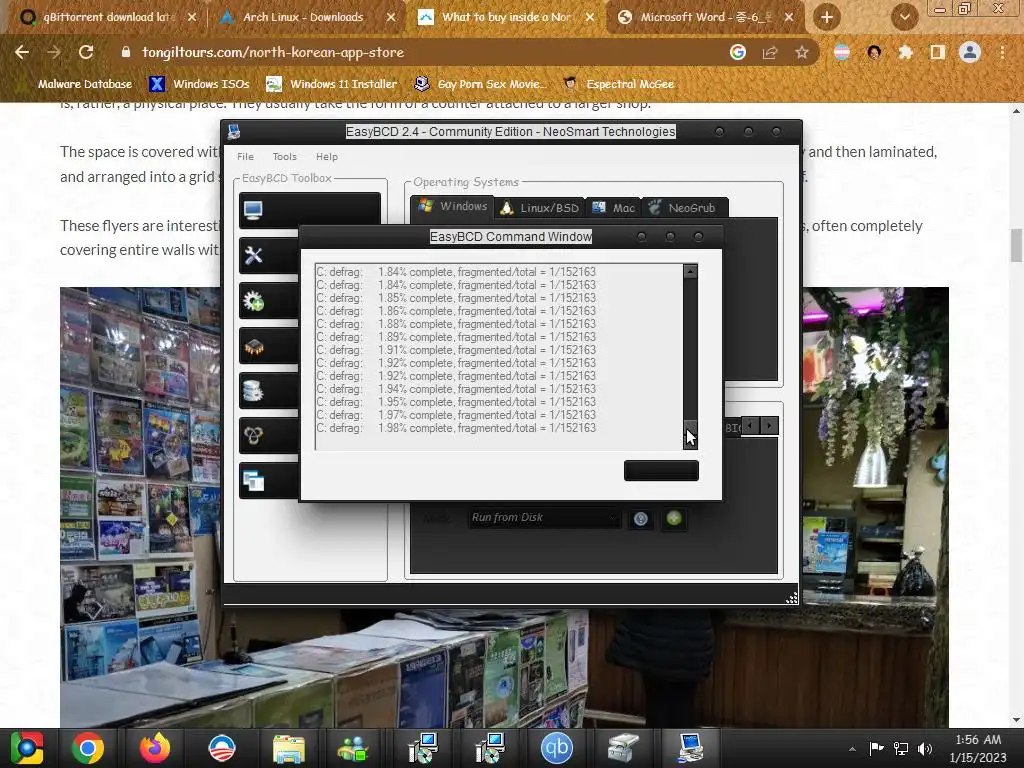Show hidden system tray icons

(852, 749)
